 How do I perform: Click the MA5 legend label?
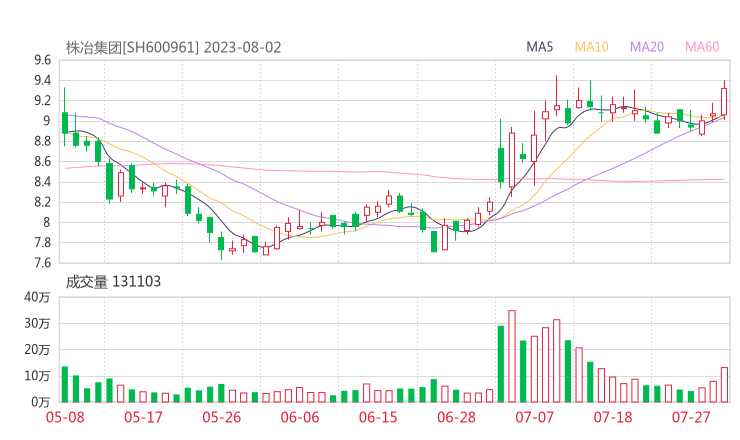[x=539, y=47]
